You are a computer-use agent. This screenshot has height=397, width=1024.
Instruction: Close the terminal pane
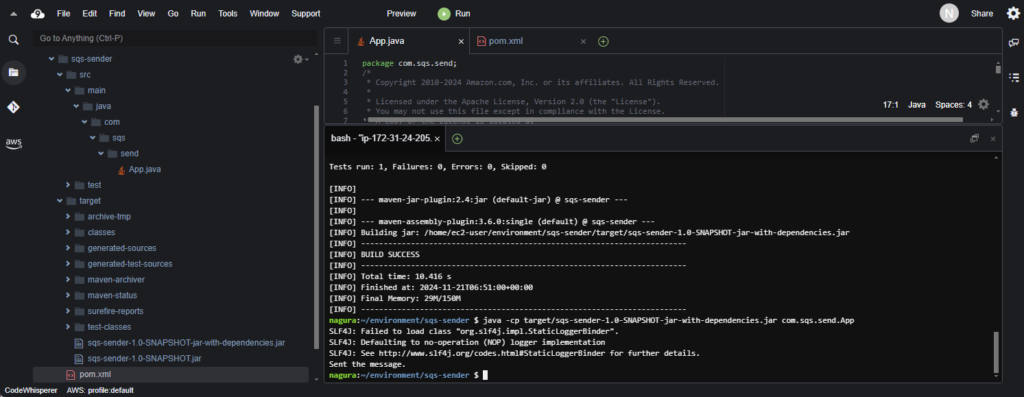click(993, 138)
